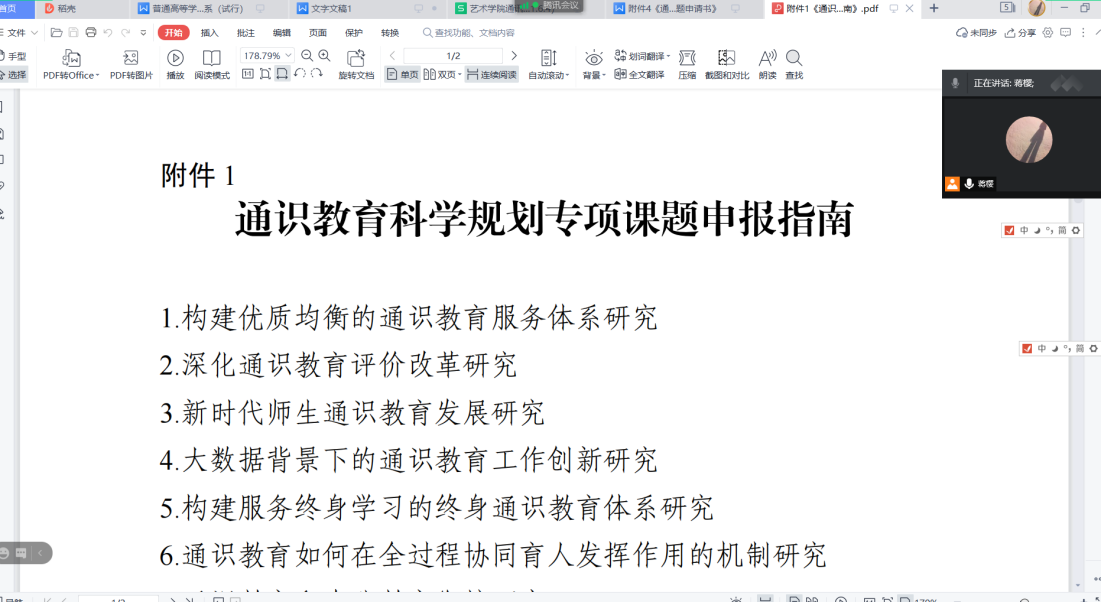Click the page number input field
Viewport: 1101px width, 602px height.
452,56
